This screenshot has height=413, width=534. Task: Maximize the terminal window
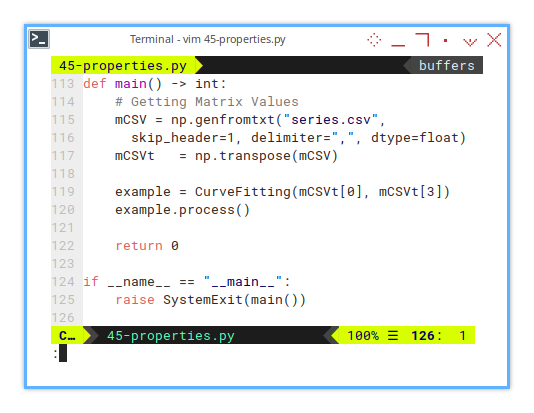coord(422,39)
